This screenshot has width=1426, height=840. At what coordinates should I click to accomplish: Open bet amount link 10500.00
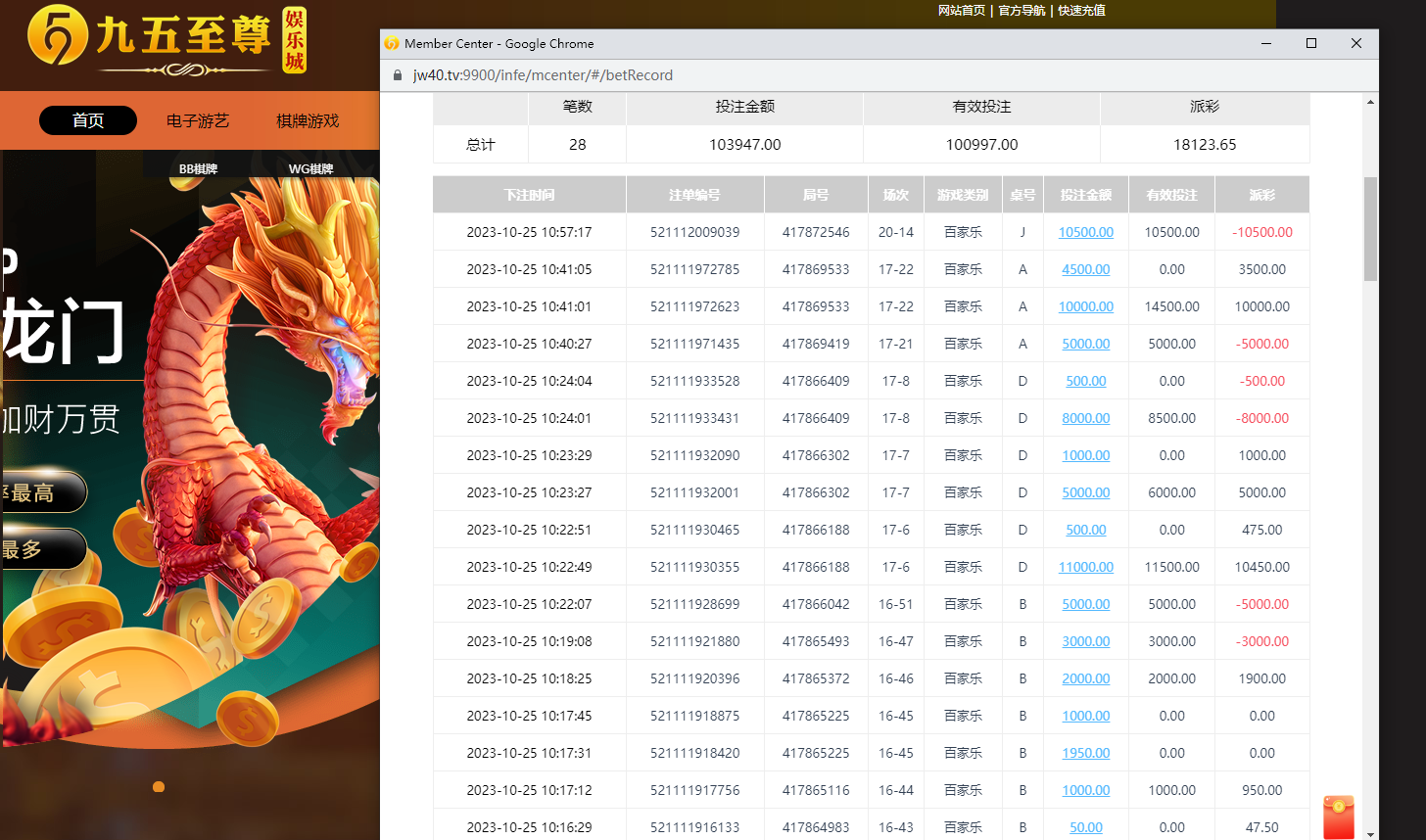1086,232
